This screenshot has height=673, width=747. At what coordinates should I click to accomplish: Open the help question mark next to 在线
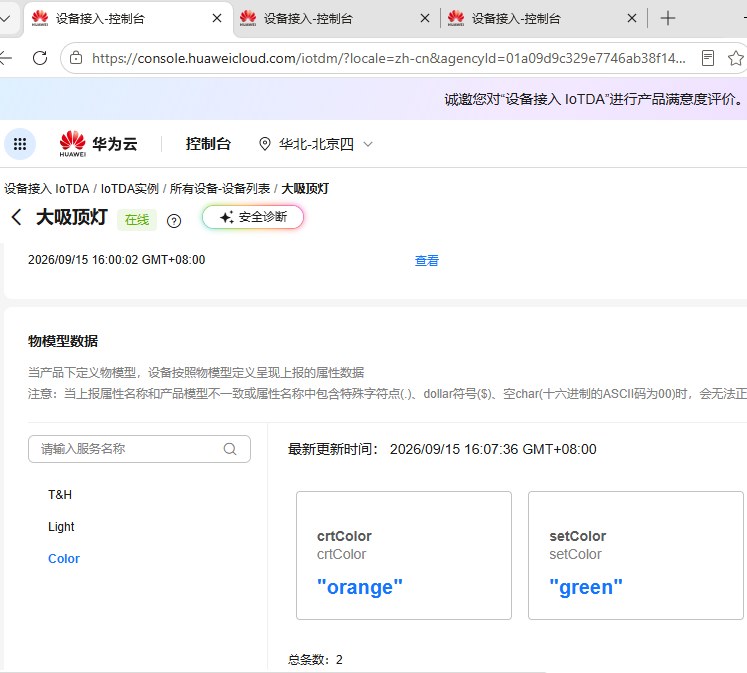click(174, 221)
